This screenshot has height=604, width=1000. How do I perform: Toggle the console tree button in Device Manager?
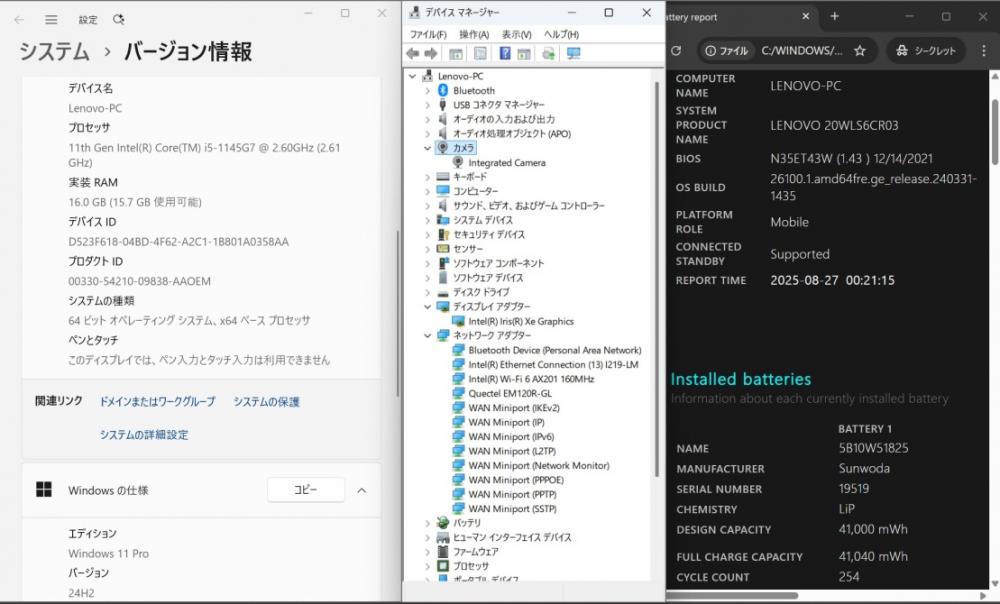pyautogui.click(x=456, y=54)
